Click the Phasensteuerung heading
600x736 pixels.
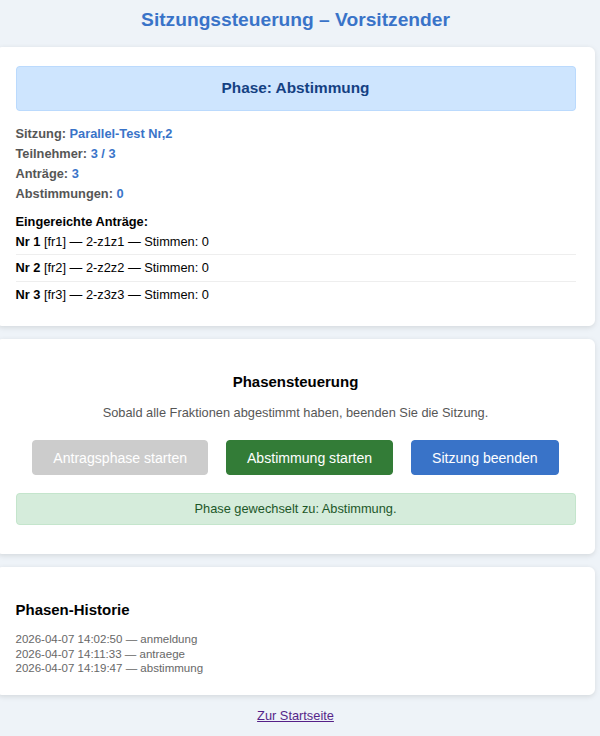pyautogui.click(x=295, y=382)
